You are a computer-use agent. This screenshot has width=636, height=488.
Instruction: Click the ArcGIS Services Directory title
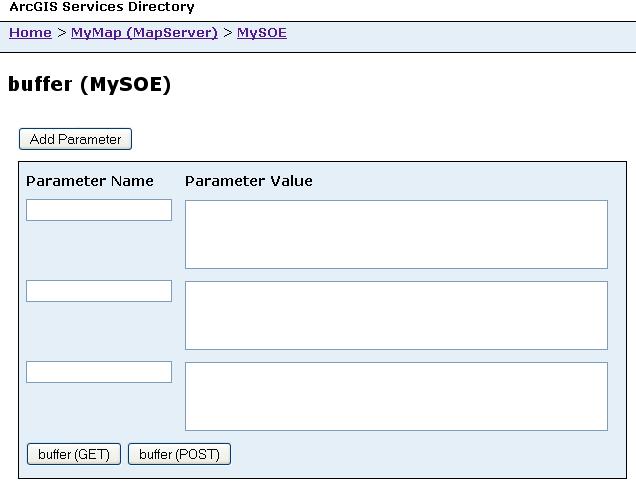click(102, 7)
